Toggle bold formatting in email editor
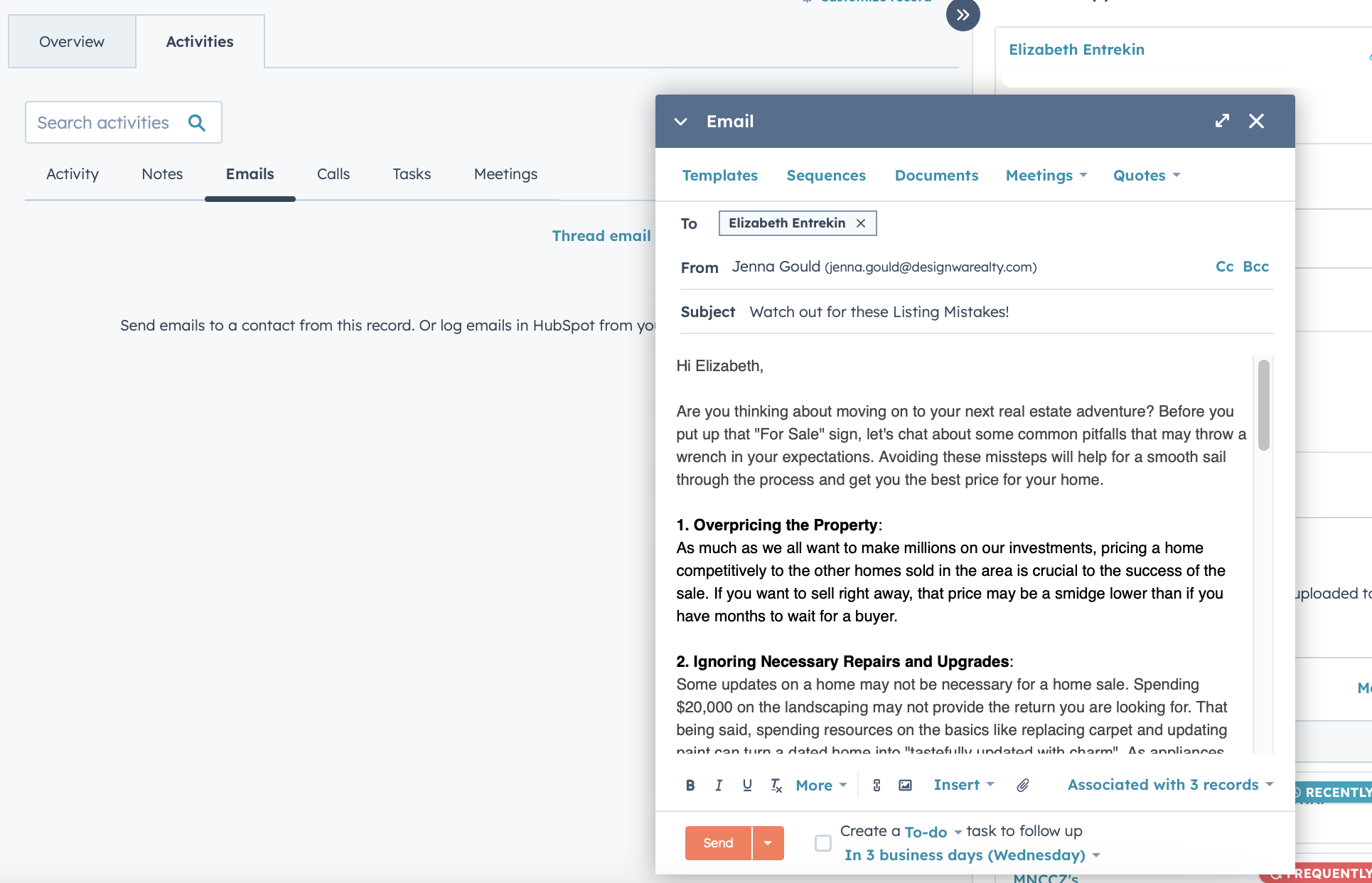 point(690,785)
